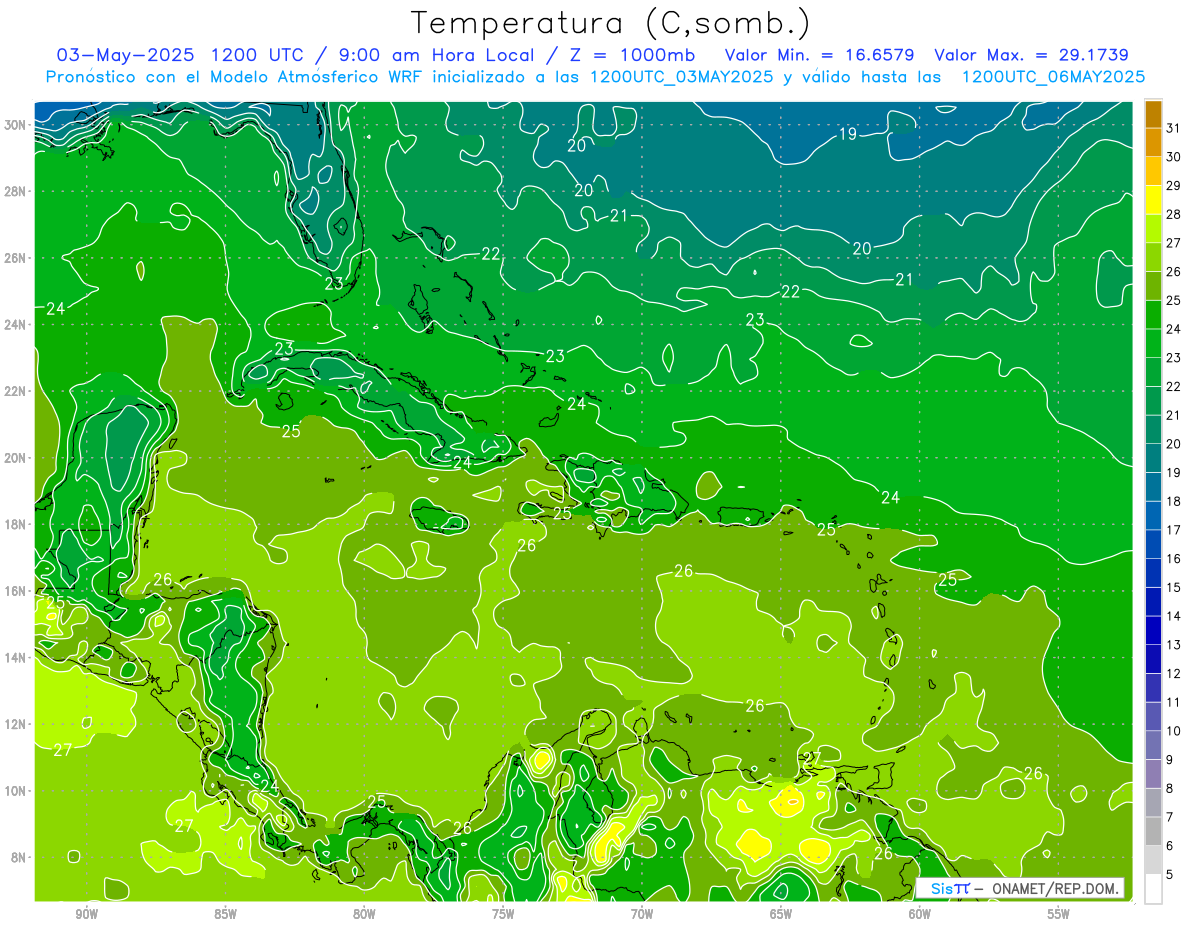Click the 80W longitude axis label
The image size is (1200, 927).
(364, 914)
